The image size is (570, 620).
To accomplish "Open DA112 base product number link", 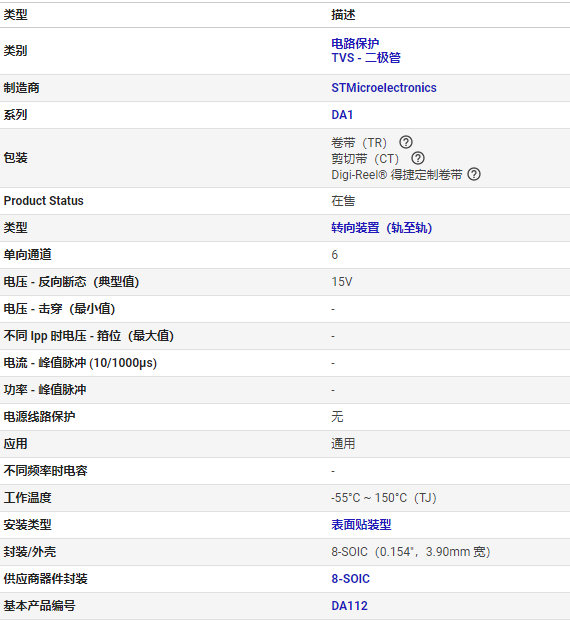I will [x=349, y=606].
